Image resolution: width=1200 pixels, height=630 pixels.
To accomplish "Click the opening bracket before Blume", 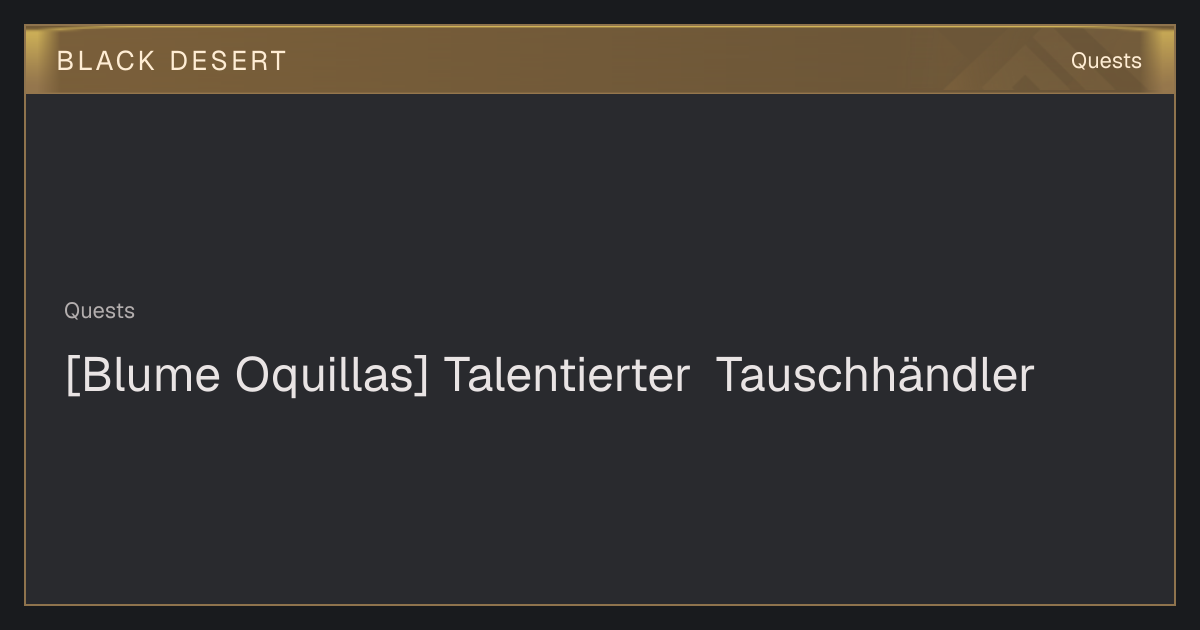I will [x=71, y=377].
